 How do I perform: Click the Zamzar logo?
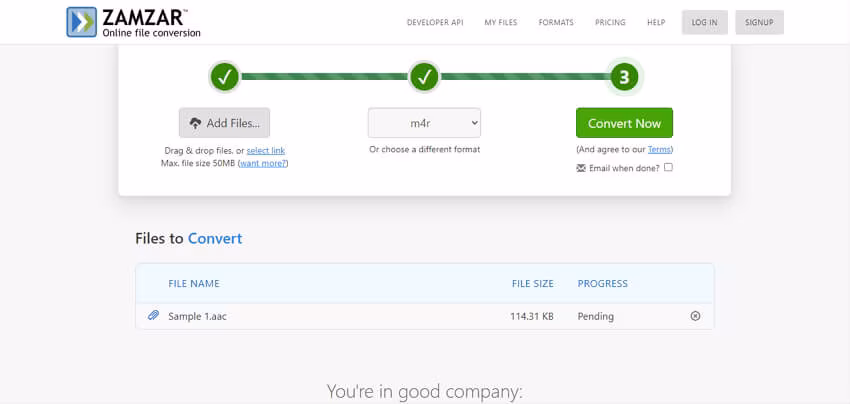coord(133,22)
